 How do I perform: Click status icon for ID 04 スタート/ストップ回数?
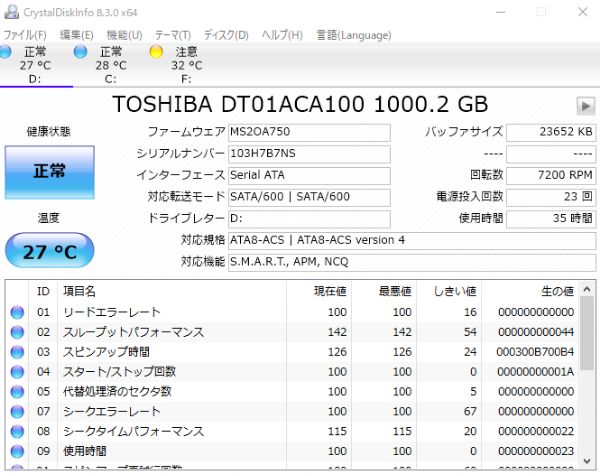tap(17, 372)
